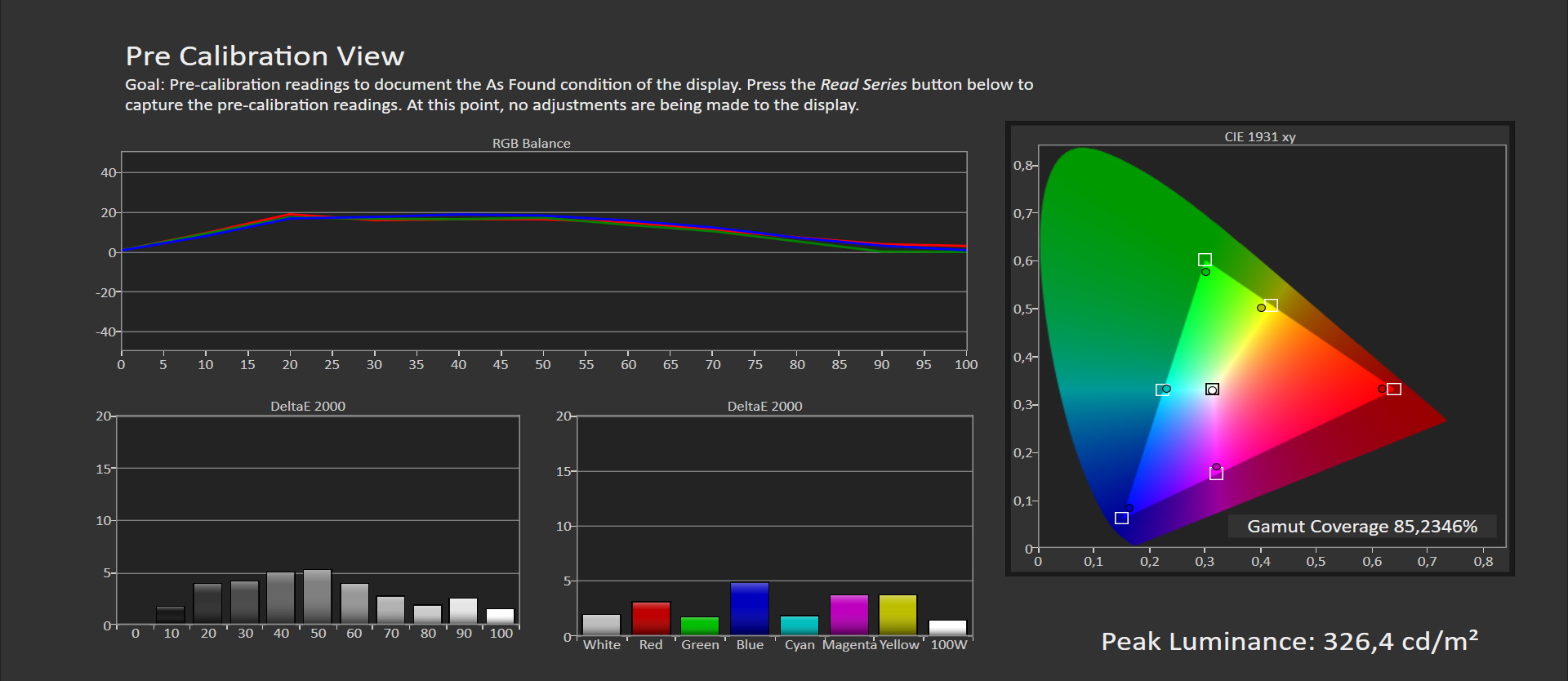The height and width of the screenshot is (681, 1568).
Task: Click the 50% grayscale DeltaE bar
Action: pyautogui.click(x=318, y=597)
